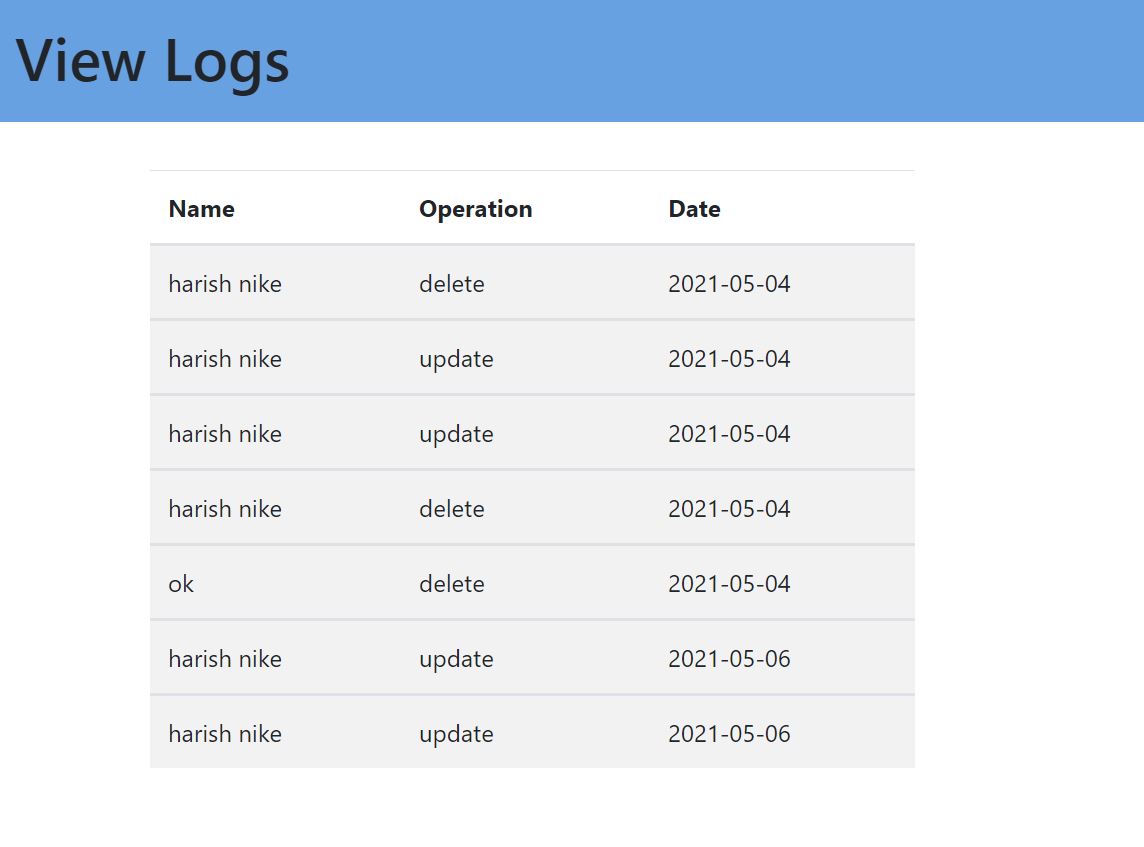Select the update entry in the third row

click(x=456, y=434)
